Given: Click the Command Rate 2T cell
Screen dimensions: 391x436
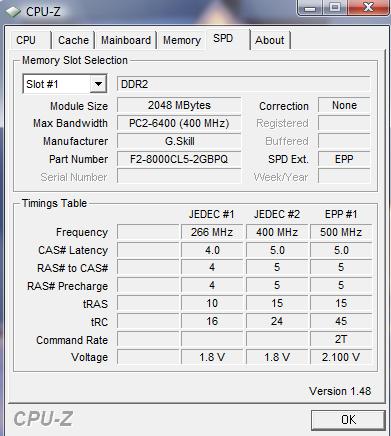Looking at the screenshot, I should pyautogui.click(x=341, y=339).
